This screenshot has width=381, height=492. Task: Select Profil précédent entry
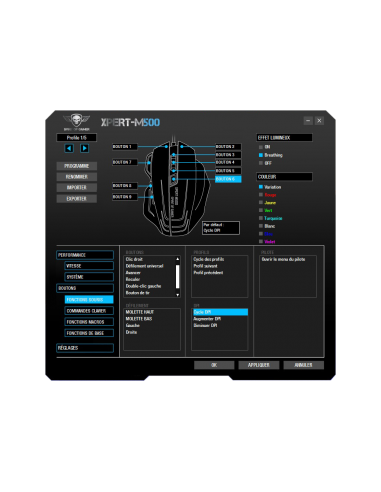coord(208,273)
